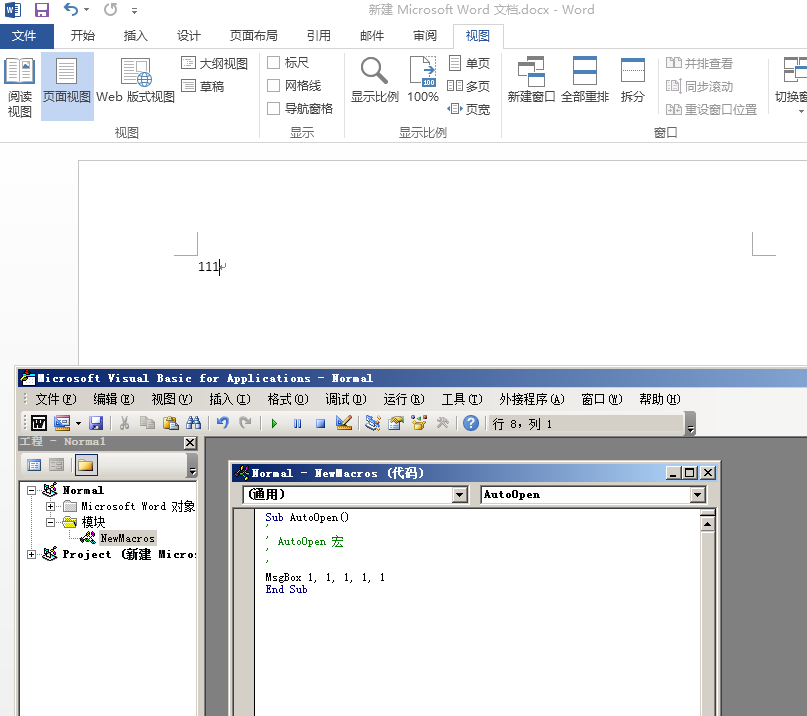Click the Cut icon in VBA toolbar

point(124,423)
